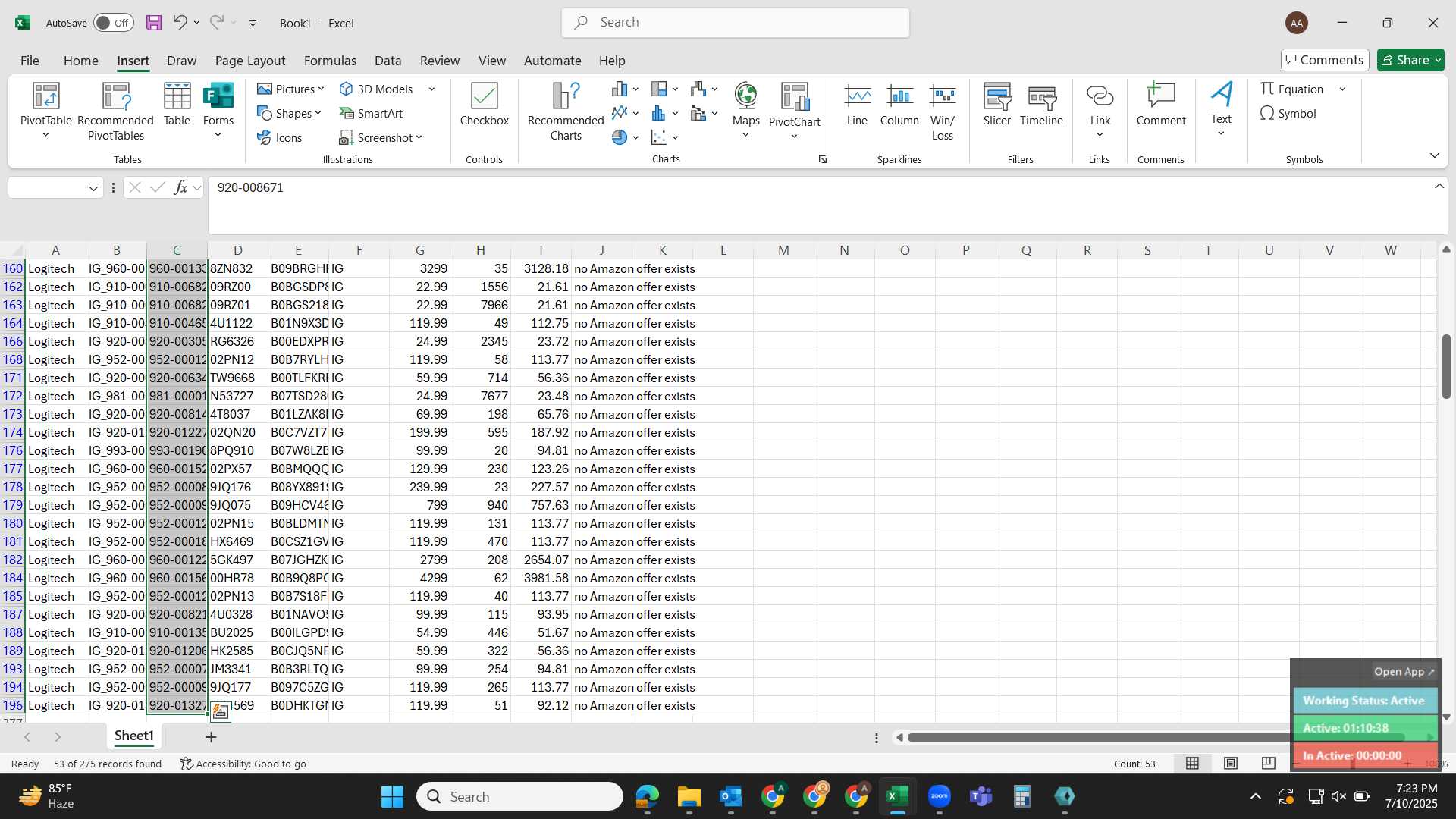Open the insert scatter chart dropdown
The image size is (1456, 819).
click(675, 137)
